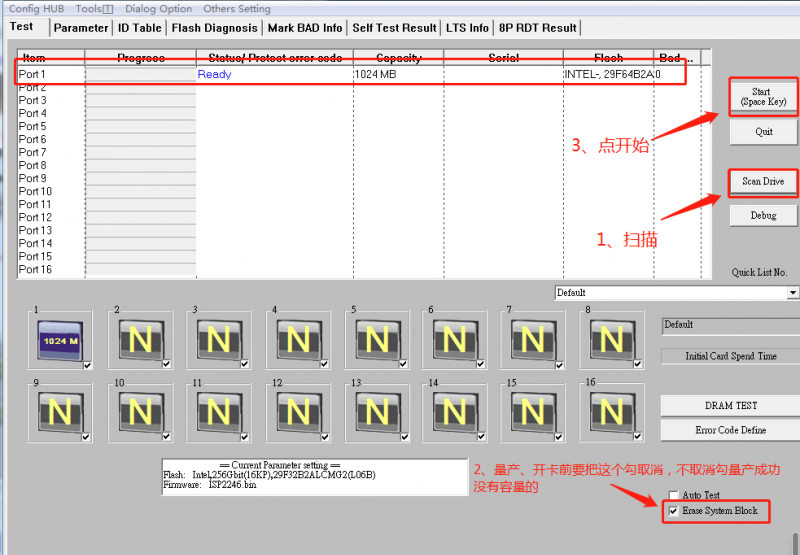Toggle the checkbox under port 9 icon

(x=86, y=437)
